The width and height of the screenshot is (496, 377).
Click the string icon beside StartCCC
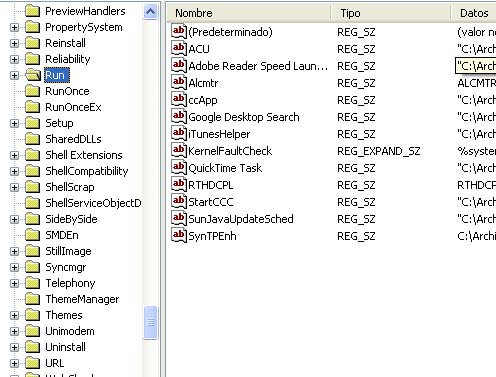point(179,202)
